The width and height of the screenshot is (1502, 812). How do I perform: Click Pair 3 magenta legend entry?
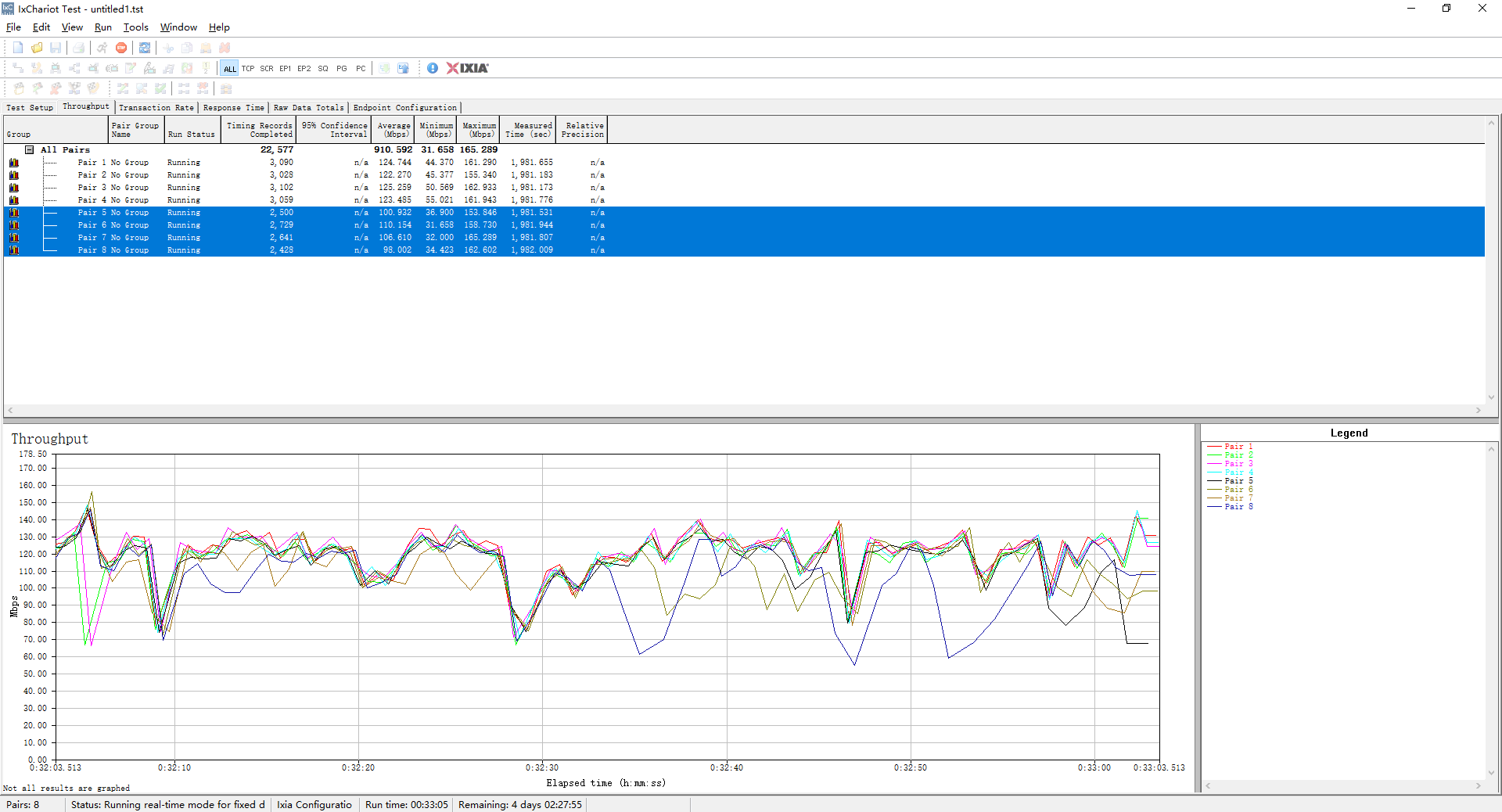pos(1231,464)
